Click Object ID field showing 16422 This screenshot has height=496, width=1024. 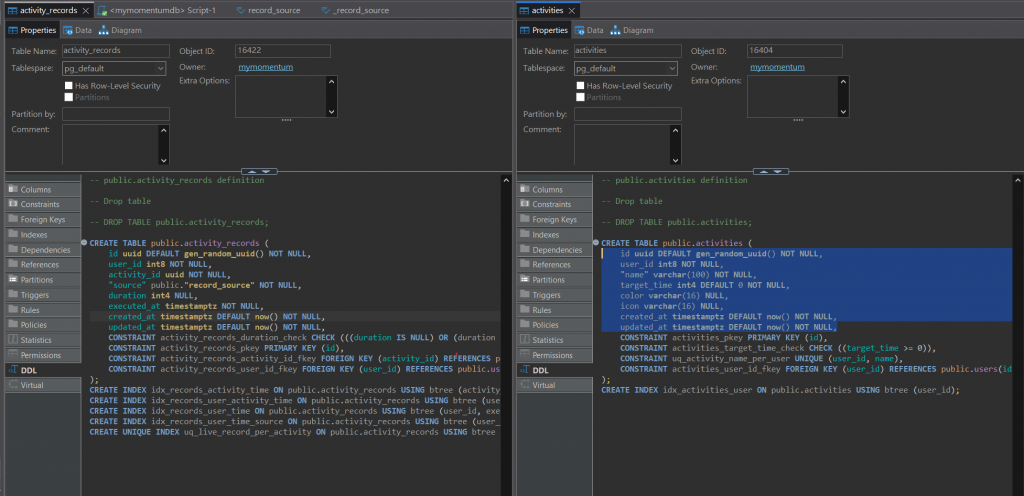click(283, 51)
